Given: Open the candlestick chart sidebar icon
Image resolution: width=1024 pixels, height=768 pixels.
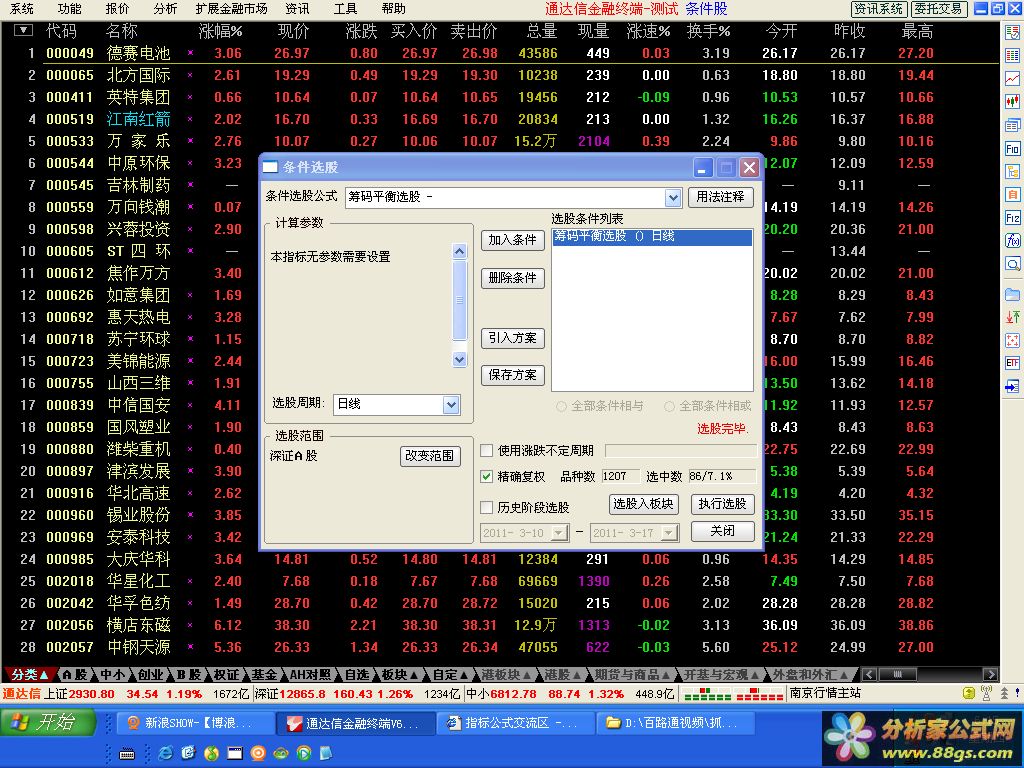Looking at the screenshot, I should (1012, 102).
